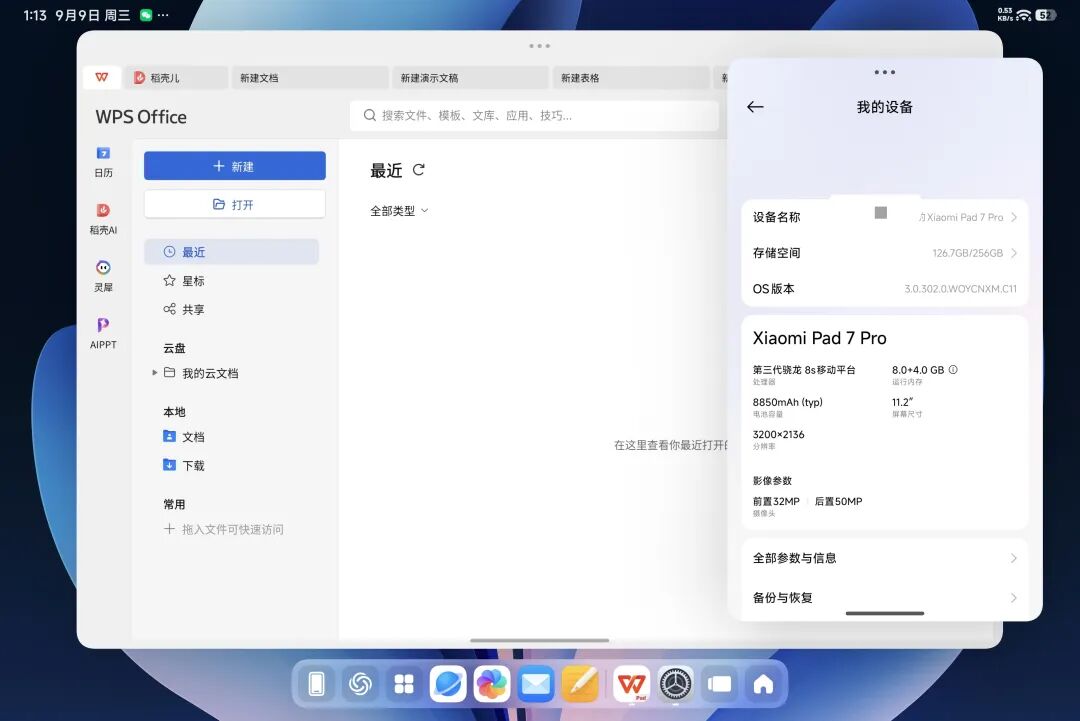Tap the 第三代骁龙 8s移动平台 processor text
Screen dimensions: 1080x721
click(804, 370)
